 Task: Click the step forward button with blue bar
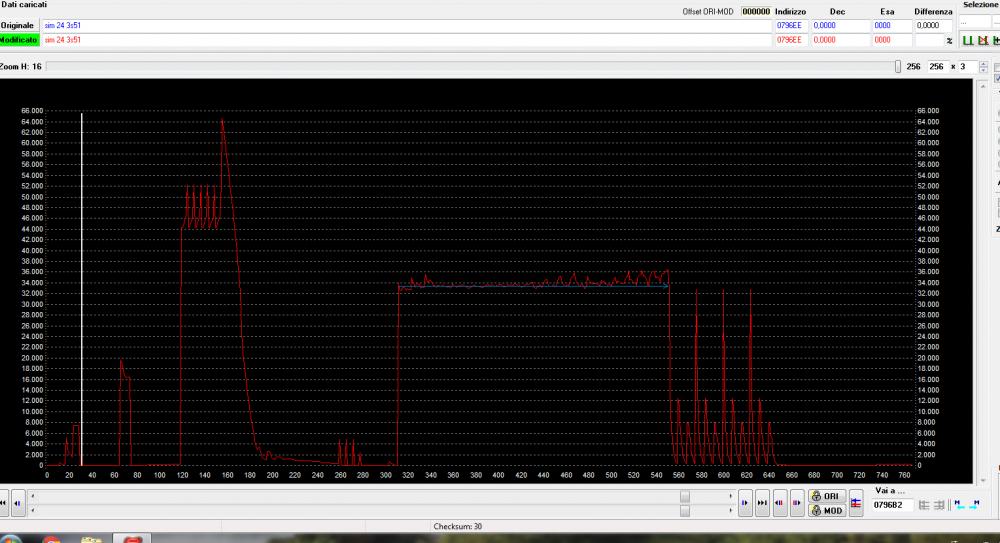click(x=745, y=503)
